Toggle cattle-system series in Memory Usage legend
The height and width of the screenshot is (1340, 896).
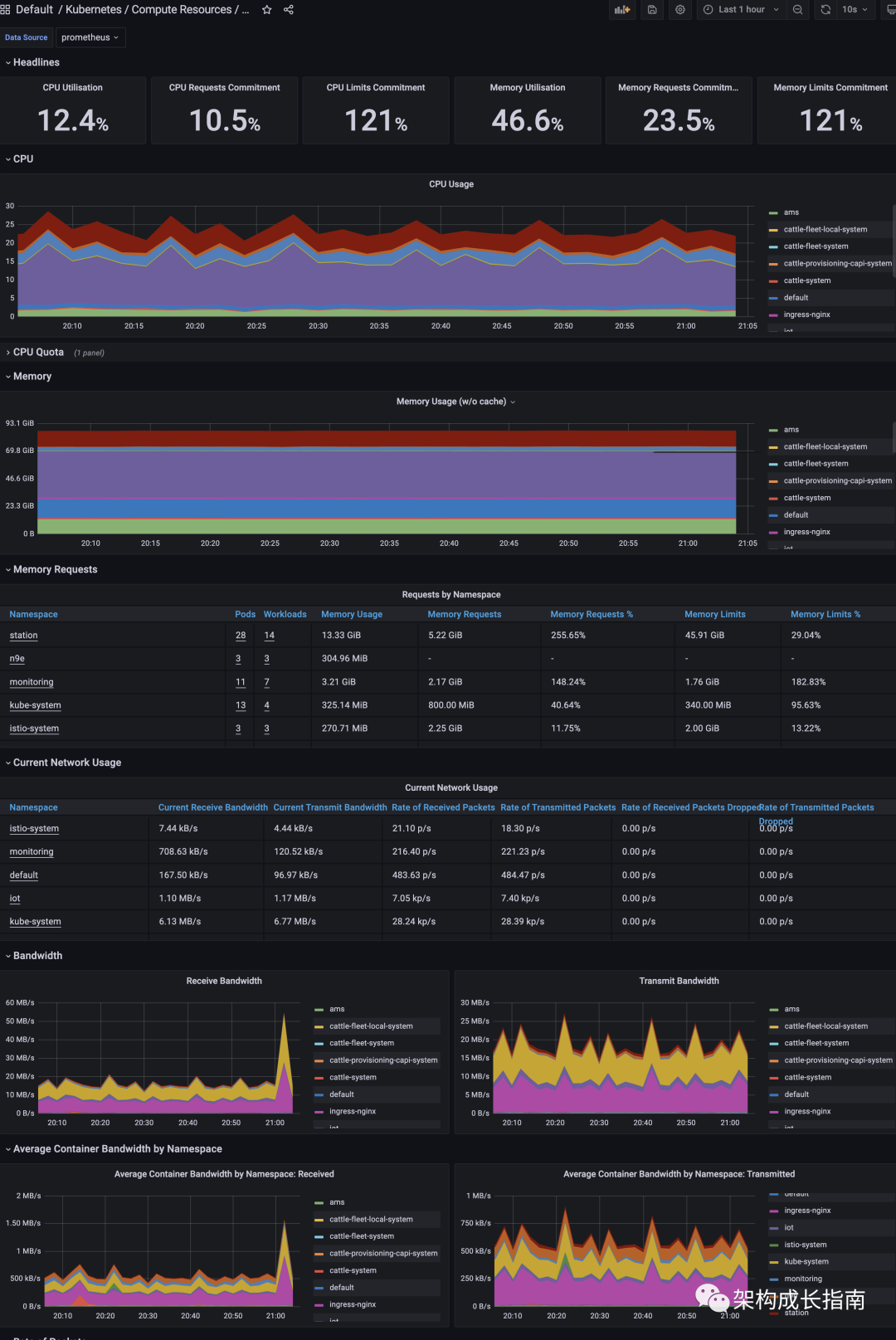[806, 498]
